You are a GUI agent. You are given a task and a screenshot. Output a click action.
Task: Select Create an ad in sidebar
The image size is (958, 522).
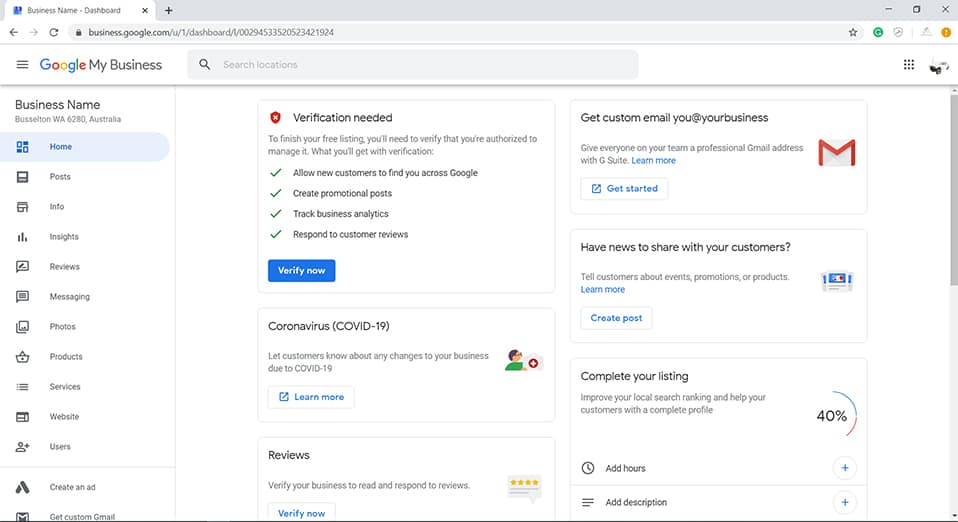[85, 487]
